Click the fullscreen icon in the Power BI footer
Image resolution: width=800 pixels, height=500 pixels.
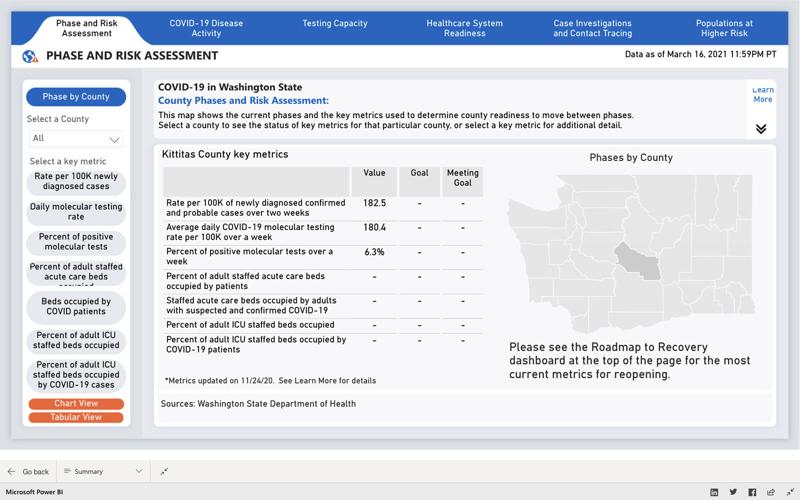click(790, 492)
